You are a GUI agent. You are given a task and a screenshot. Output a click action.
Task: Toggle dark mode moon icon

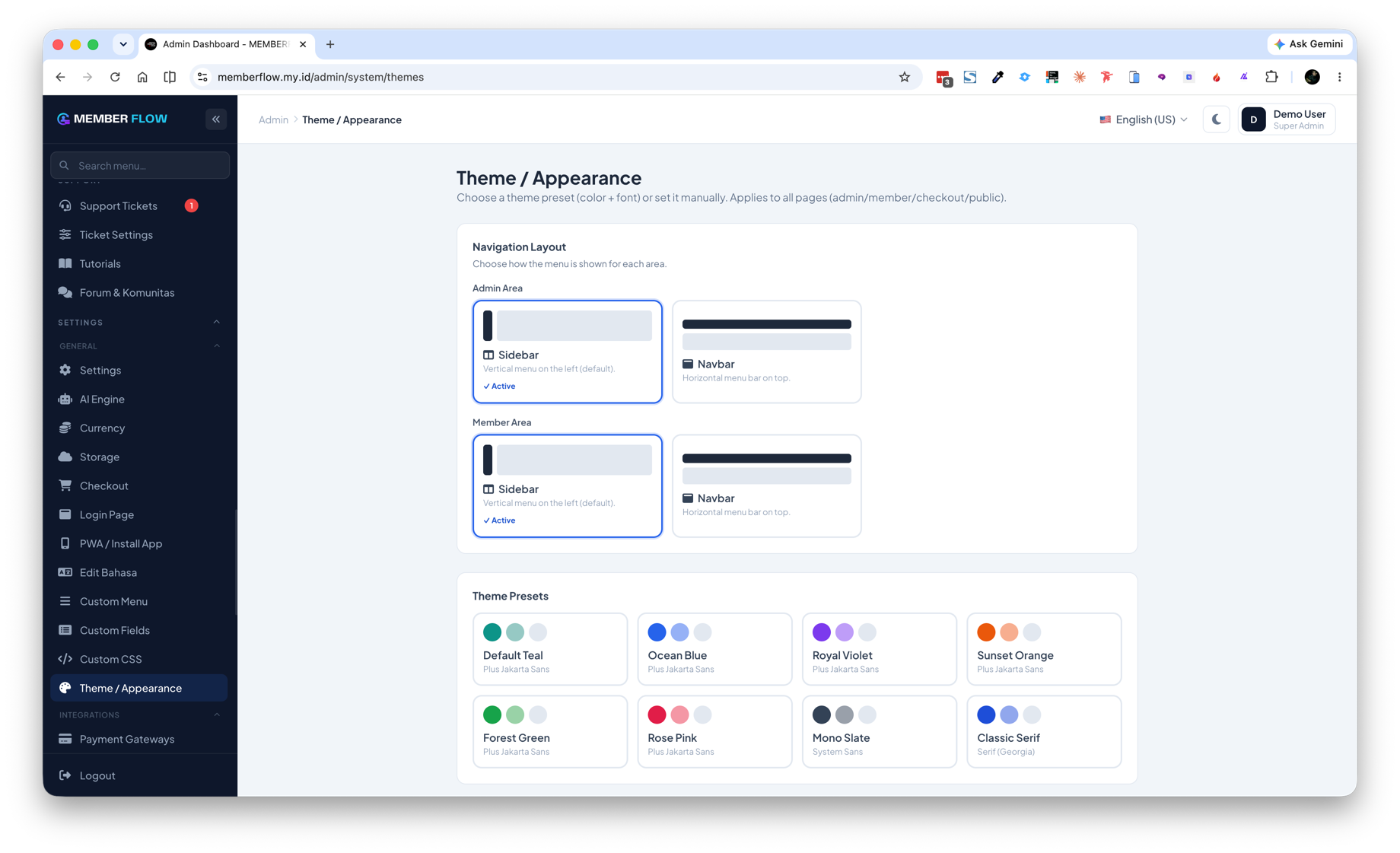(1216, 119)
